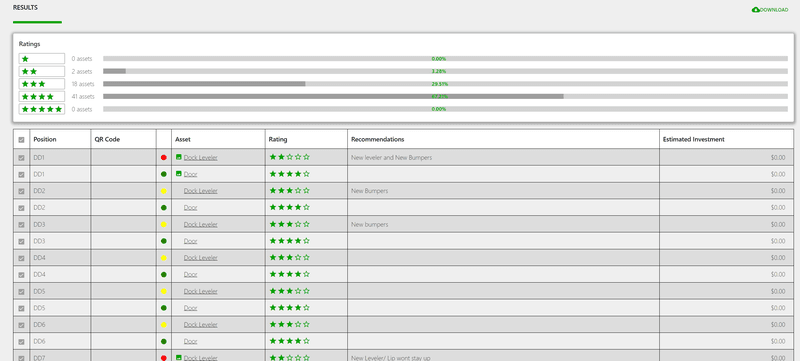This screenshot has height=361, width=800.
Task: Click yellow status dot on DD2 Dock Leveler row
Action: pos(164,191)
